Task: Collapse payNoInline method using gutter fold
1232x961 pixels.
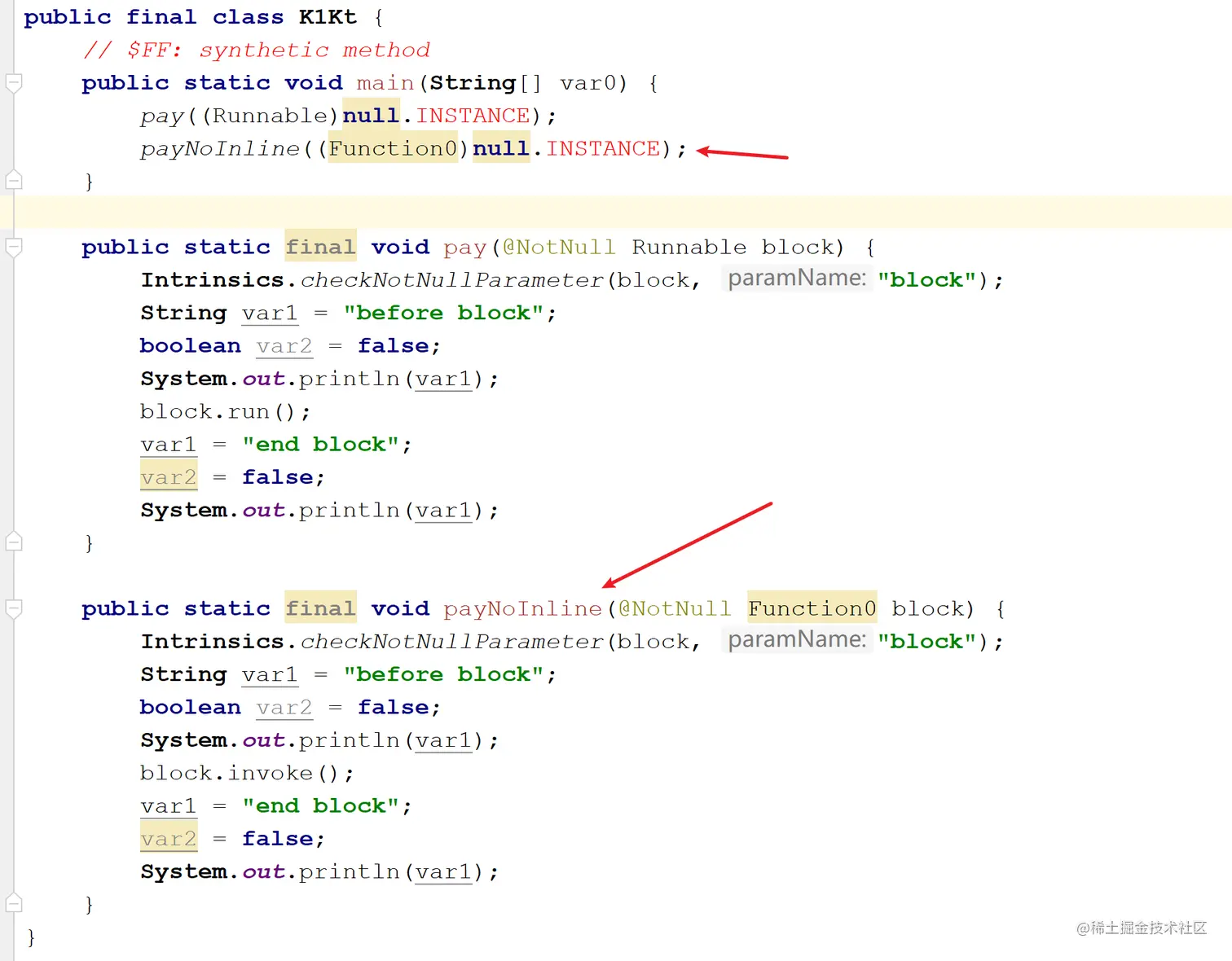Action: pyautogui.click(x=14, y=608)
